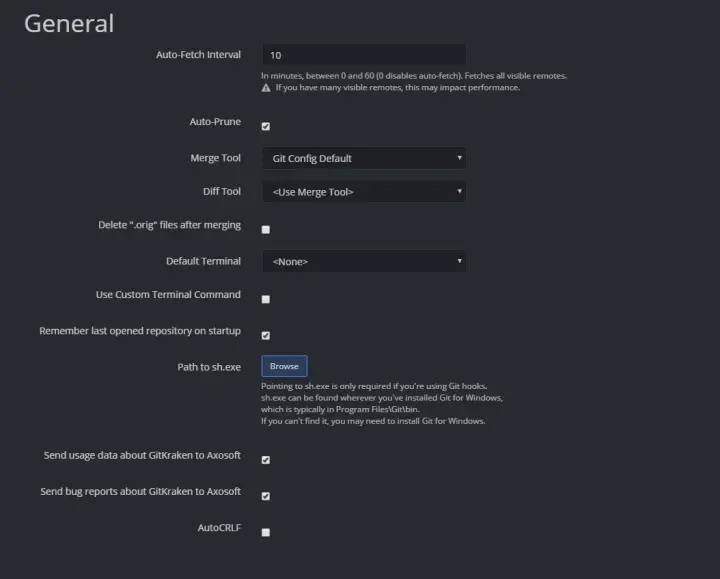Viewport: 720px width, 579px height.
Task: Click the Diff Tool label text
Action: tap(222, 191)
